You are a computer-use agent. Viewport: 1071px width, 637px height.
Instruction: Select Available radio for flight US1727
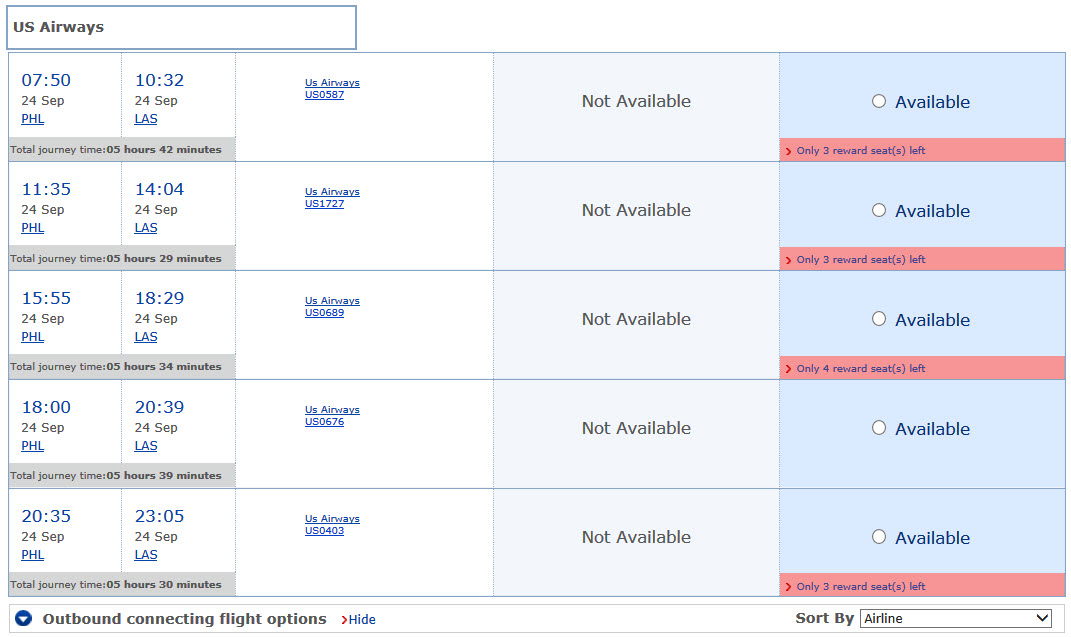[879, 210]
